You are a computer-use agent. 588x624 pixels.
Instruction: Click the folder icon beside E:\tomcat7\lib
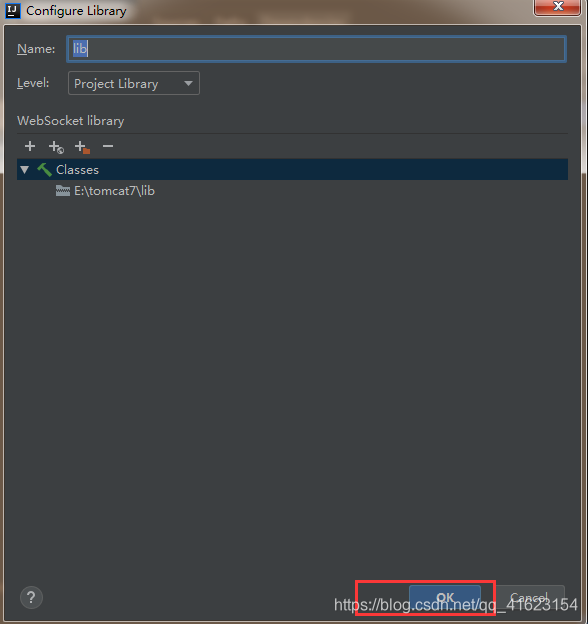pos(63,191)
